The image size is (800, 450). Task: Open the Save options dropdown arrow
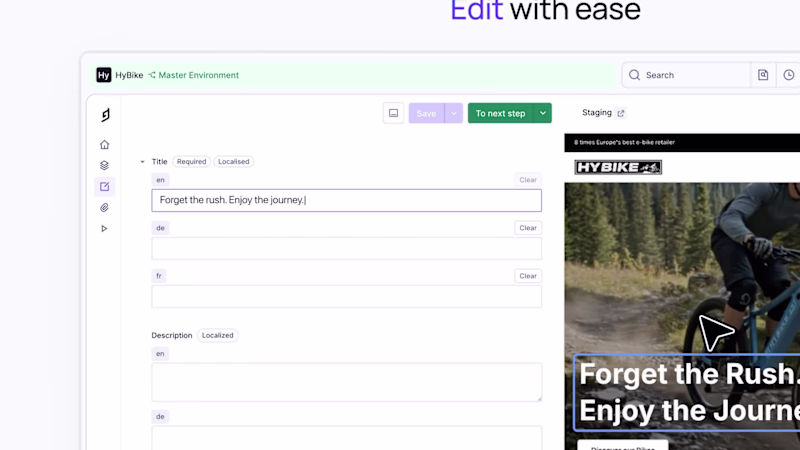pyautogui.click(x=454, y=113)
